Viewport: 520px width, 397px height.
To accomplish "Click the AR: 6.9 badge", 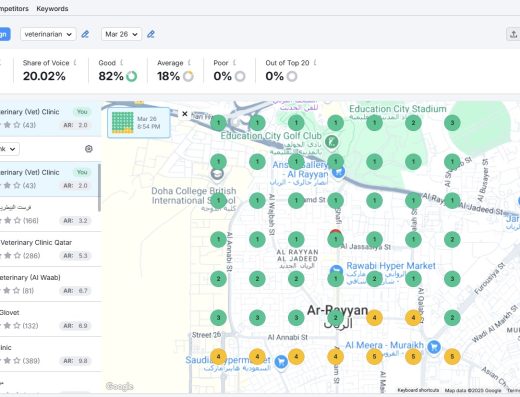I will pyautogui.click(x=75, y=326).
